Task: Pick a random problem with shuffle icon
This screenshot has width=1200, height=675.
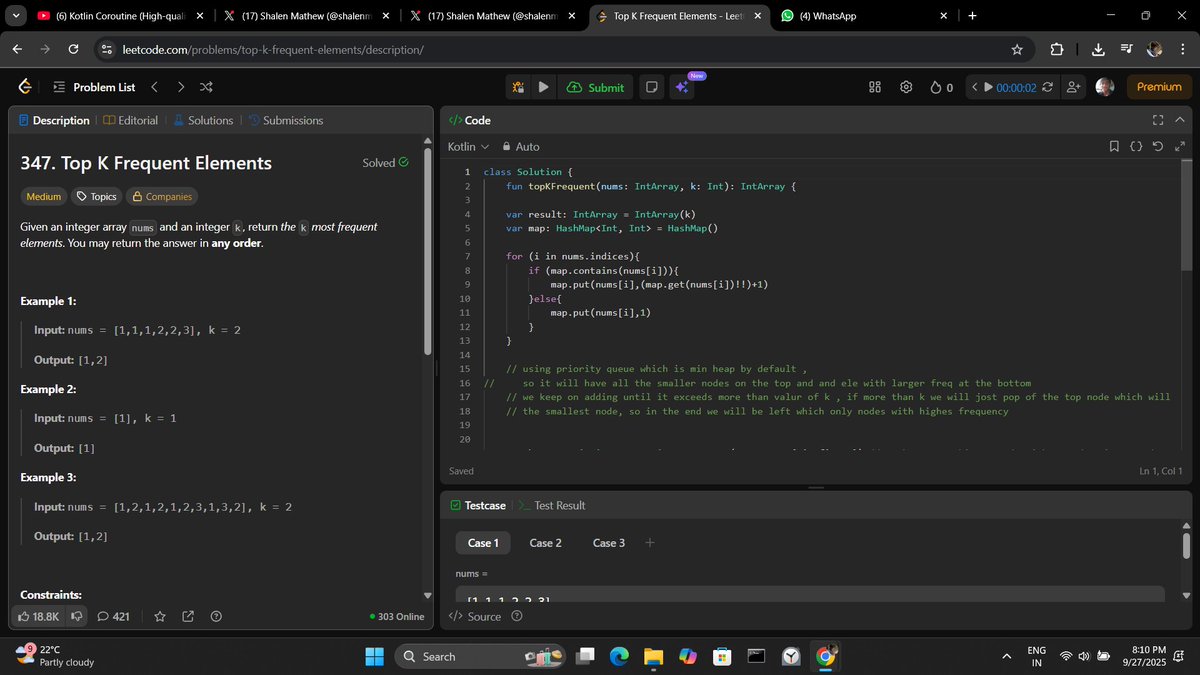Action: pyautogui.click(x=207, y=87)
